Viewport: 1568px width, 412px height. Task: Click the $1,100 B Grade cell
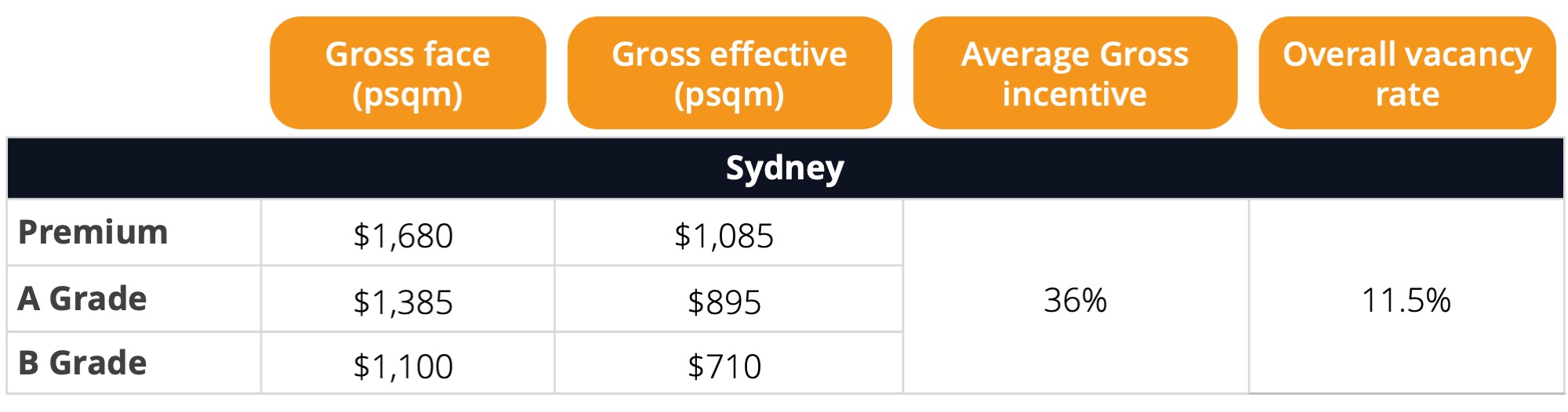403,367
